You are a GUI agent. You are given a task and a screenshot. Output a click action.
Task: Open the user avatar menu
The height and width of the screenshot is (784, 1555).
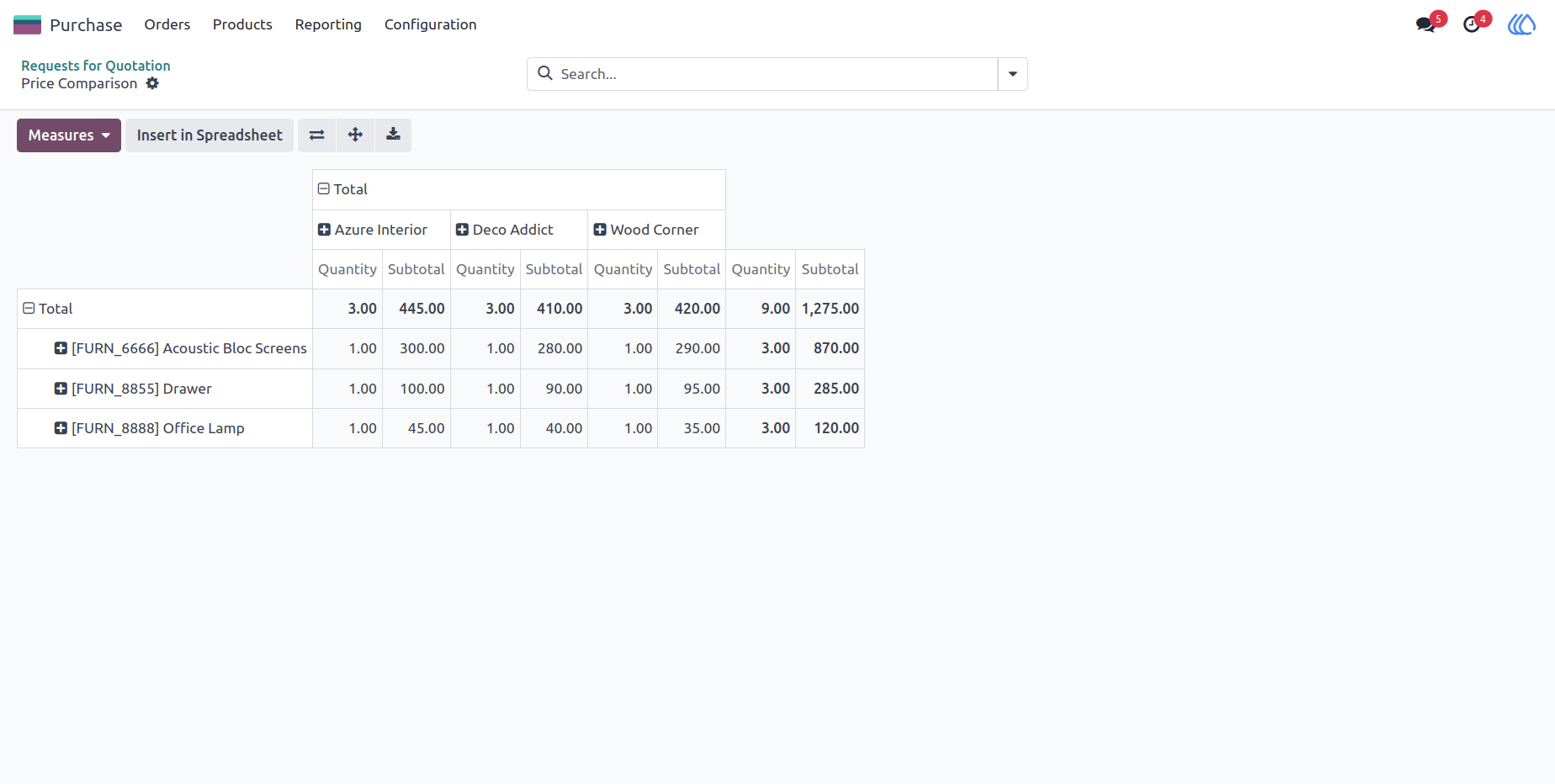[x=1521, y=24]
